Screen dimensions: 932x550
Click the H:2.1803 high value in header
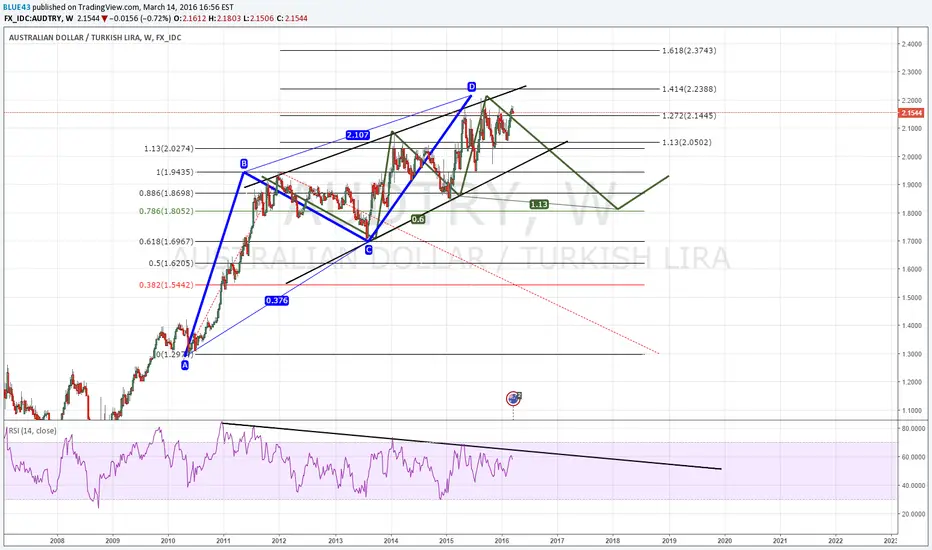click(225, 18)
